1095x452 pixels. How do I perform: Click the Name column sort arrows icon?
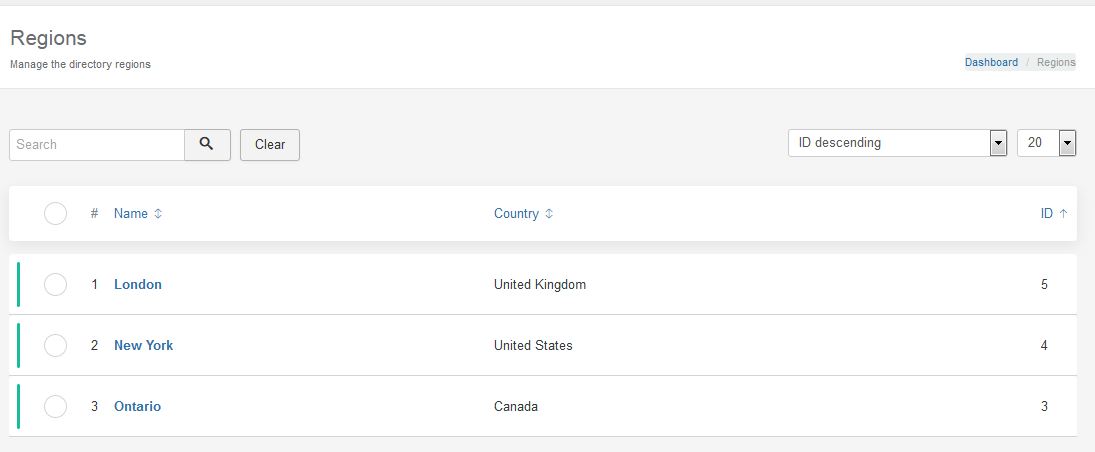[x=158, y=214]
